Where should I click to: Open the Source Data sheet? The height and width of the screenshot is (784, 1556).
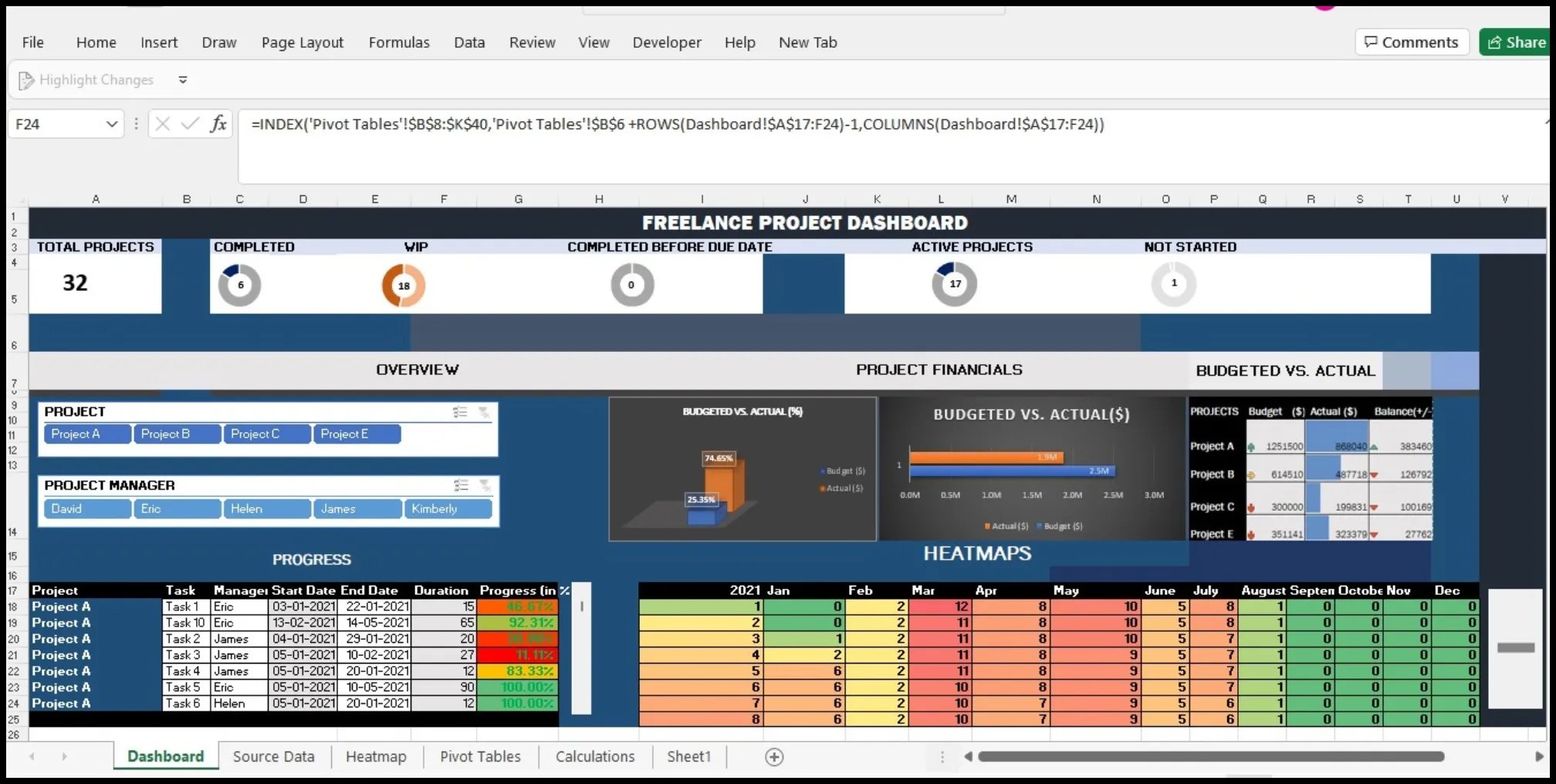coord(273,756)
